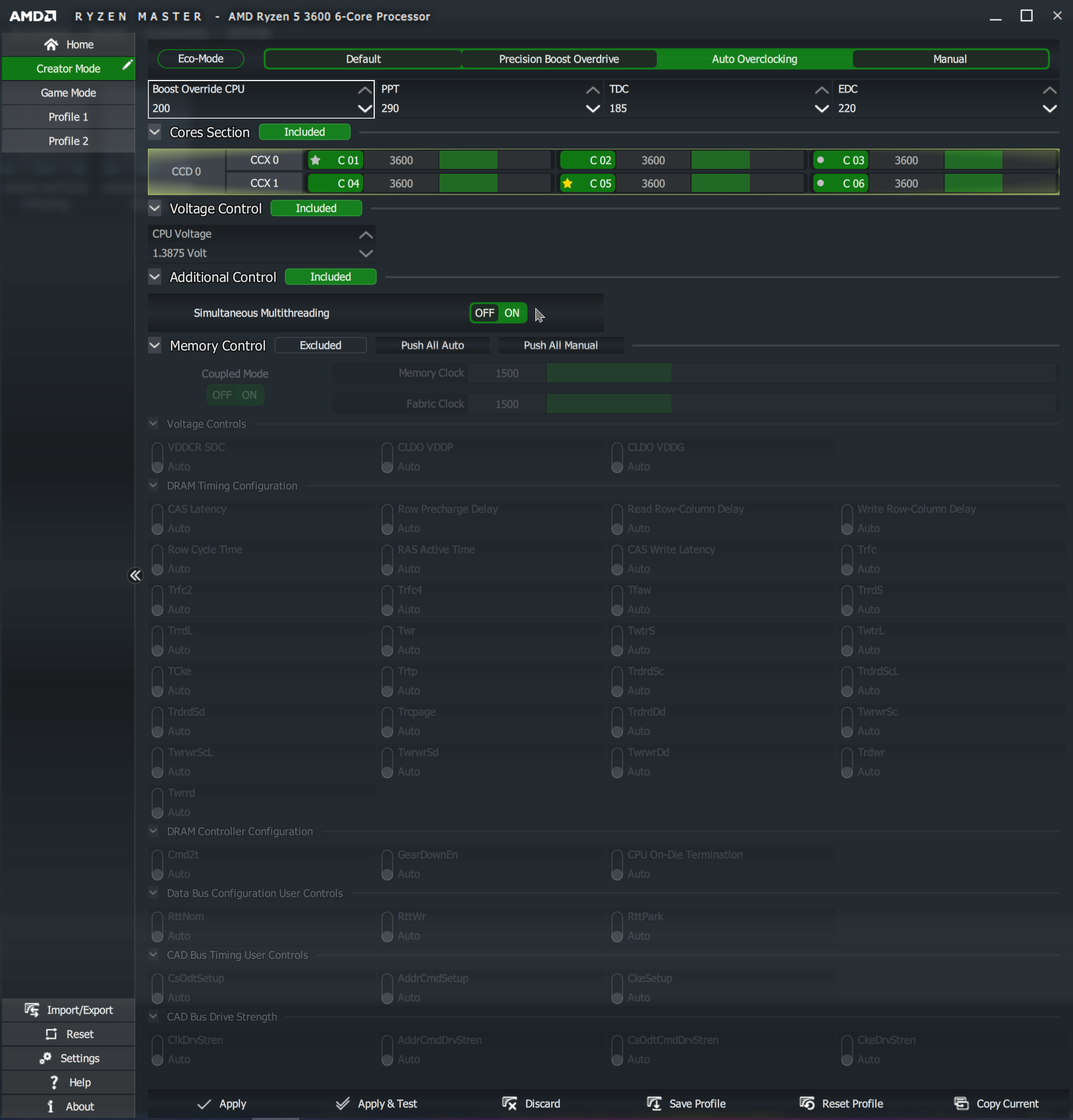The height and width of the screenshot is (1120, 1073).
Task: Collapse sidebar with double-chevron arrow
Action: [135, 575]
